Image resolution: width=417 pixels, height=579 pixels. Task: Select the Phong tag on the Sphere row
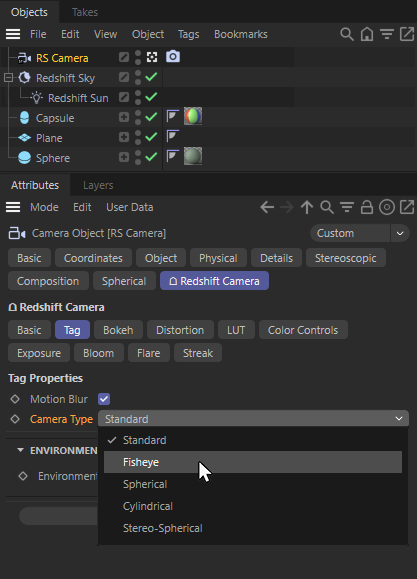tap(172, 156)
